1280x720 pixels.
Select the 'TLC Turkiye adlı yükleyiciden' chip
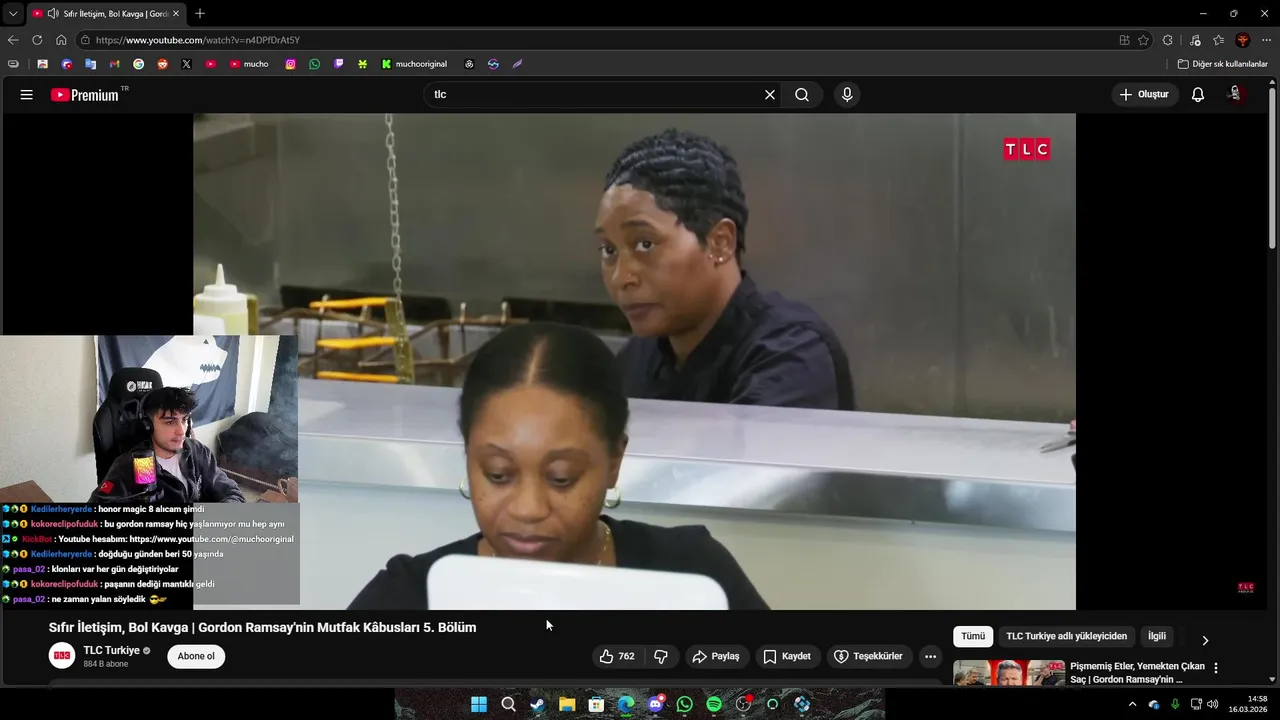click(1066, 637)
